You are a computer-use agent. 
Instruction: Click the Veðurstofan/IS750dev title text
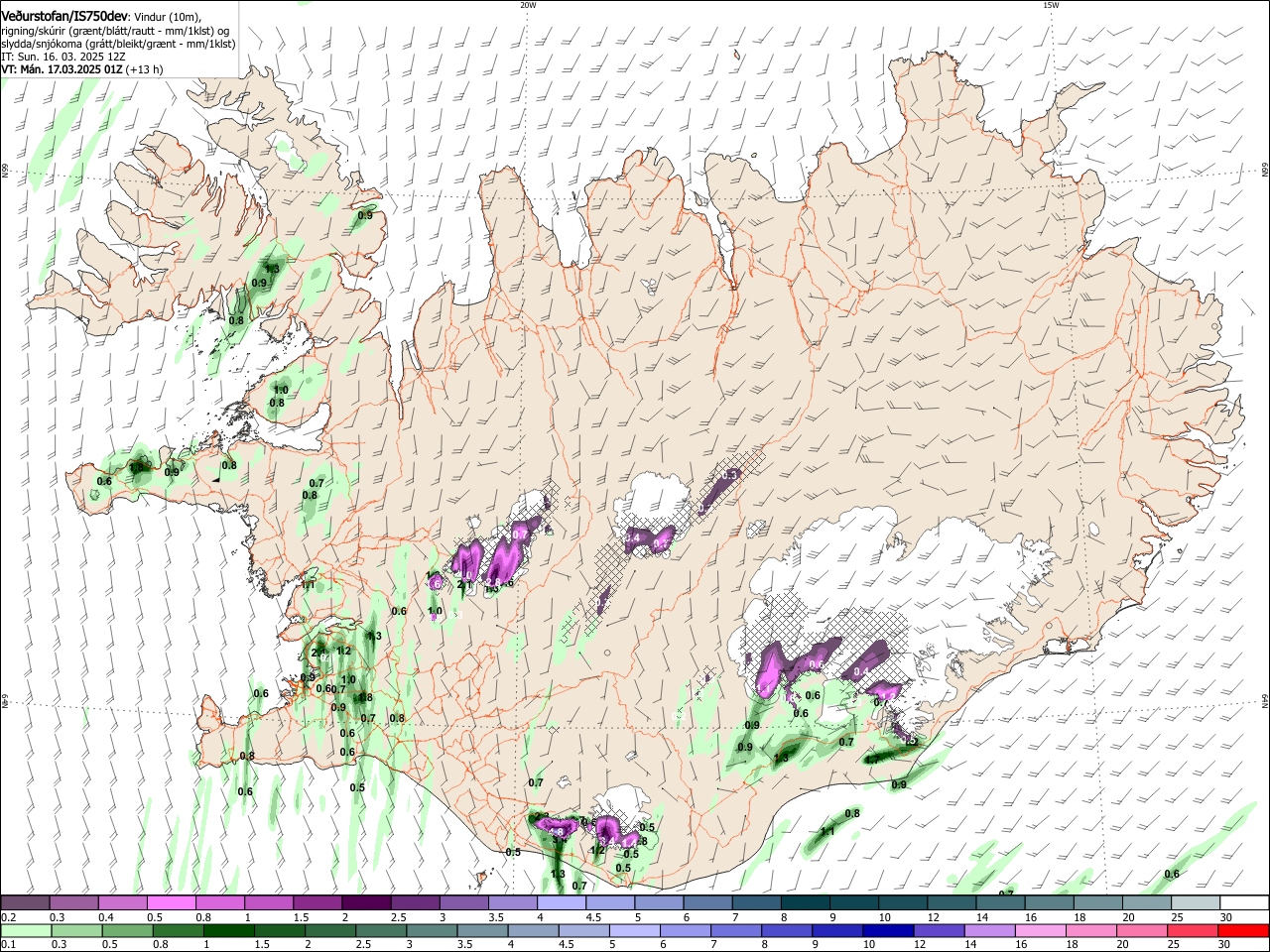63,16
